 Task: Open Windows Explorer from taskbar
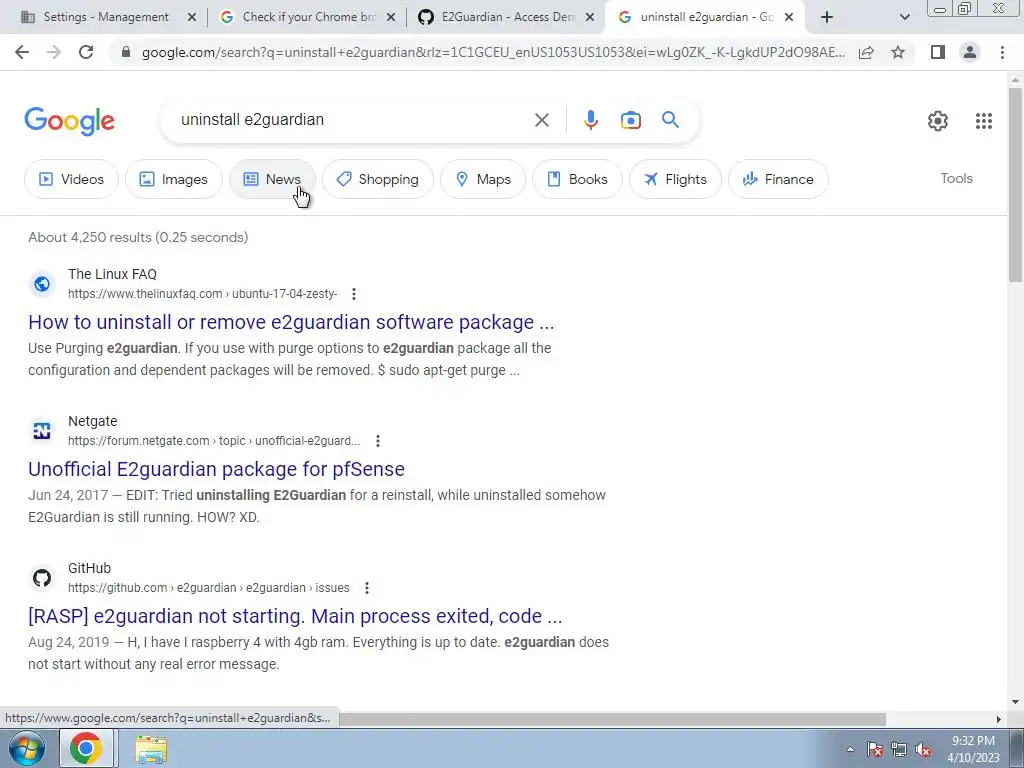[151, 749]
